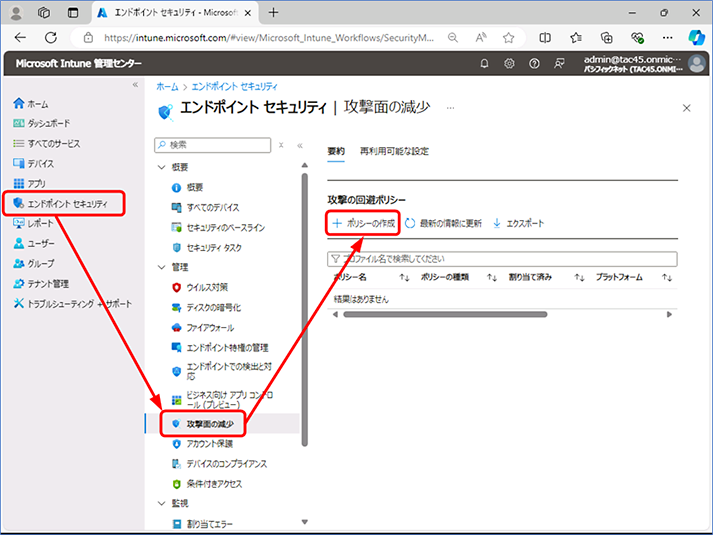Screen dimensions: 713x535
Task: Click 最新の情報に更新 refresh button
Action: [443, 223]
